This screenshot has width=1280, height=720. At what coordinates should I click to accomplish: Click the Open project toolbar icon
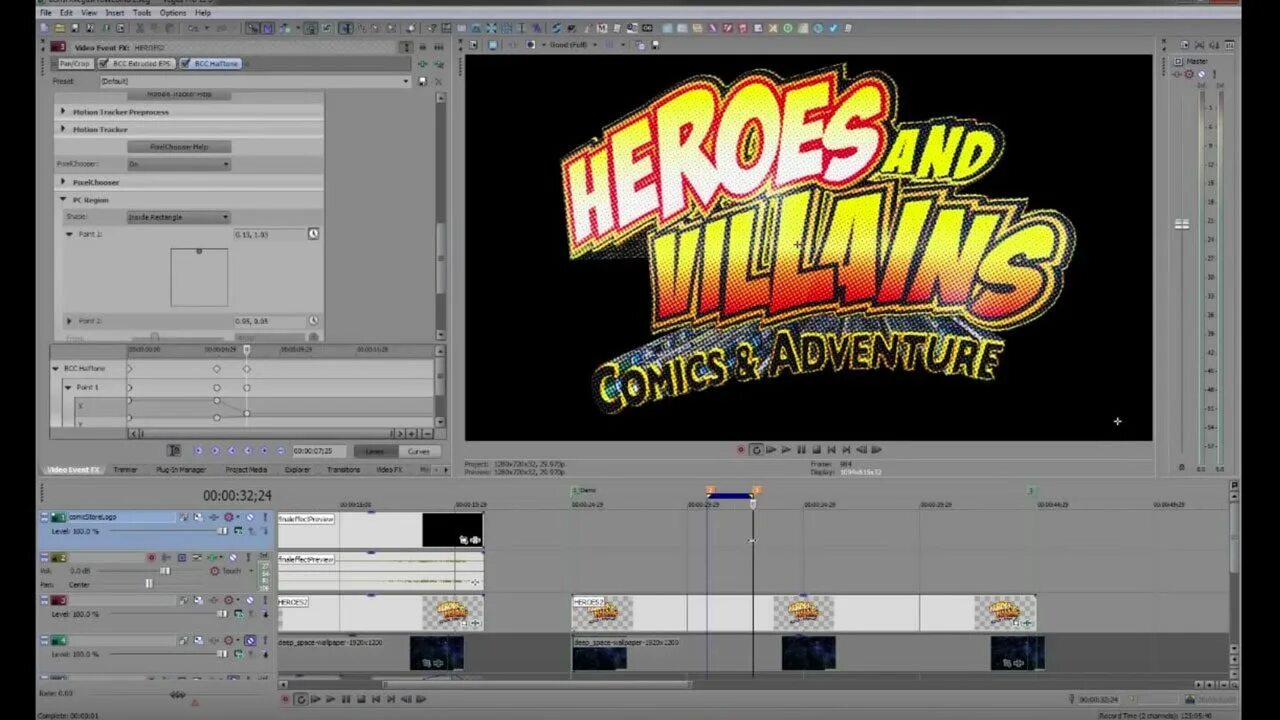coord(61,28)
